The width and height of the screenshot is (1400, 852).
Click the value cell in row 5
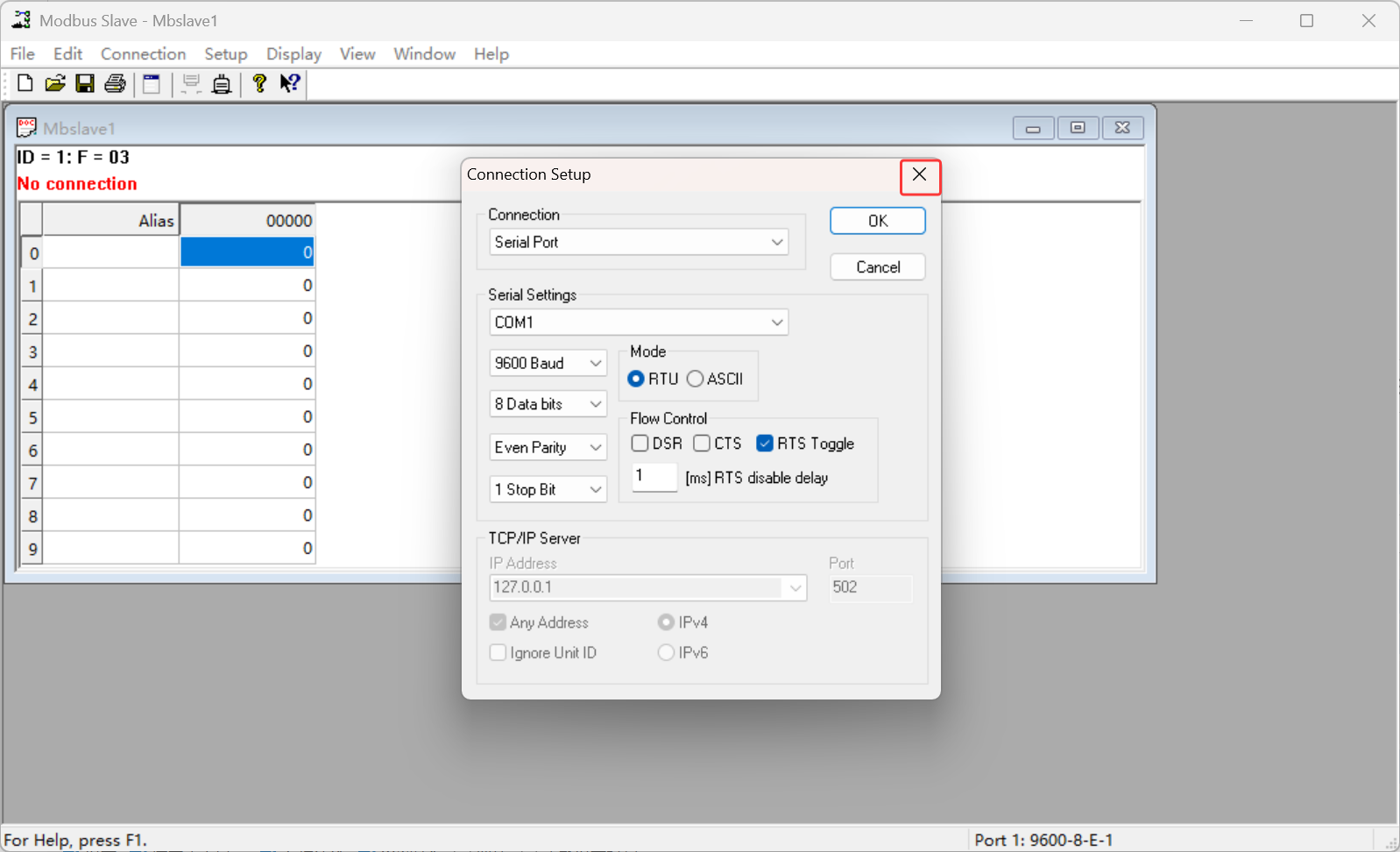pos(247,417)
